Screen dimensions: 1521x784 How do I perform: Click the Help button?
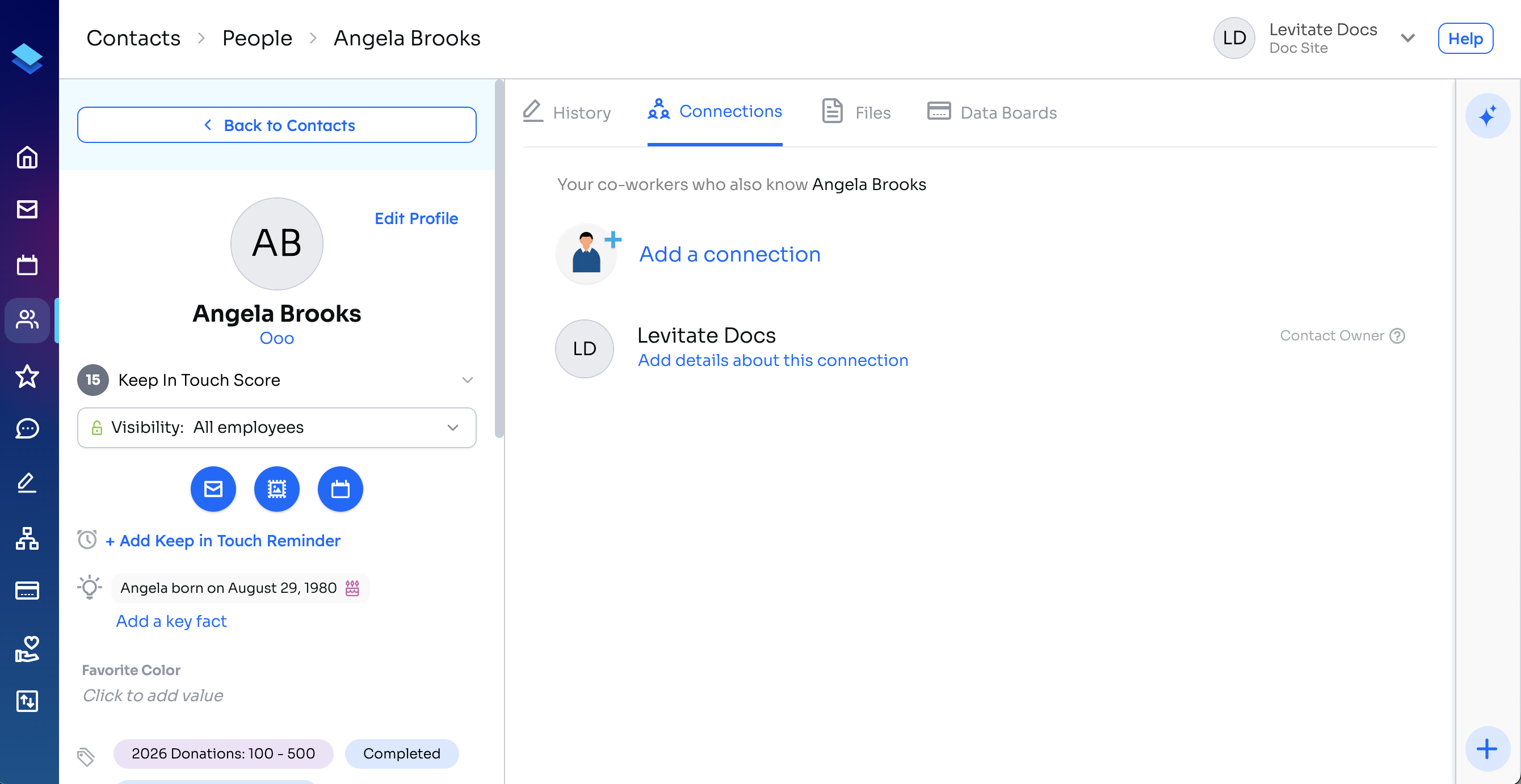click(x=1465, y=39)
